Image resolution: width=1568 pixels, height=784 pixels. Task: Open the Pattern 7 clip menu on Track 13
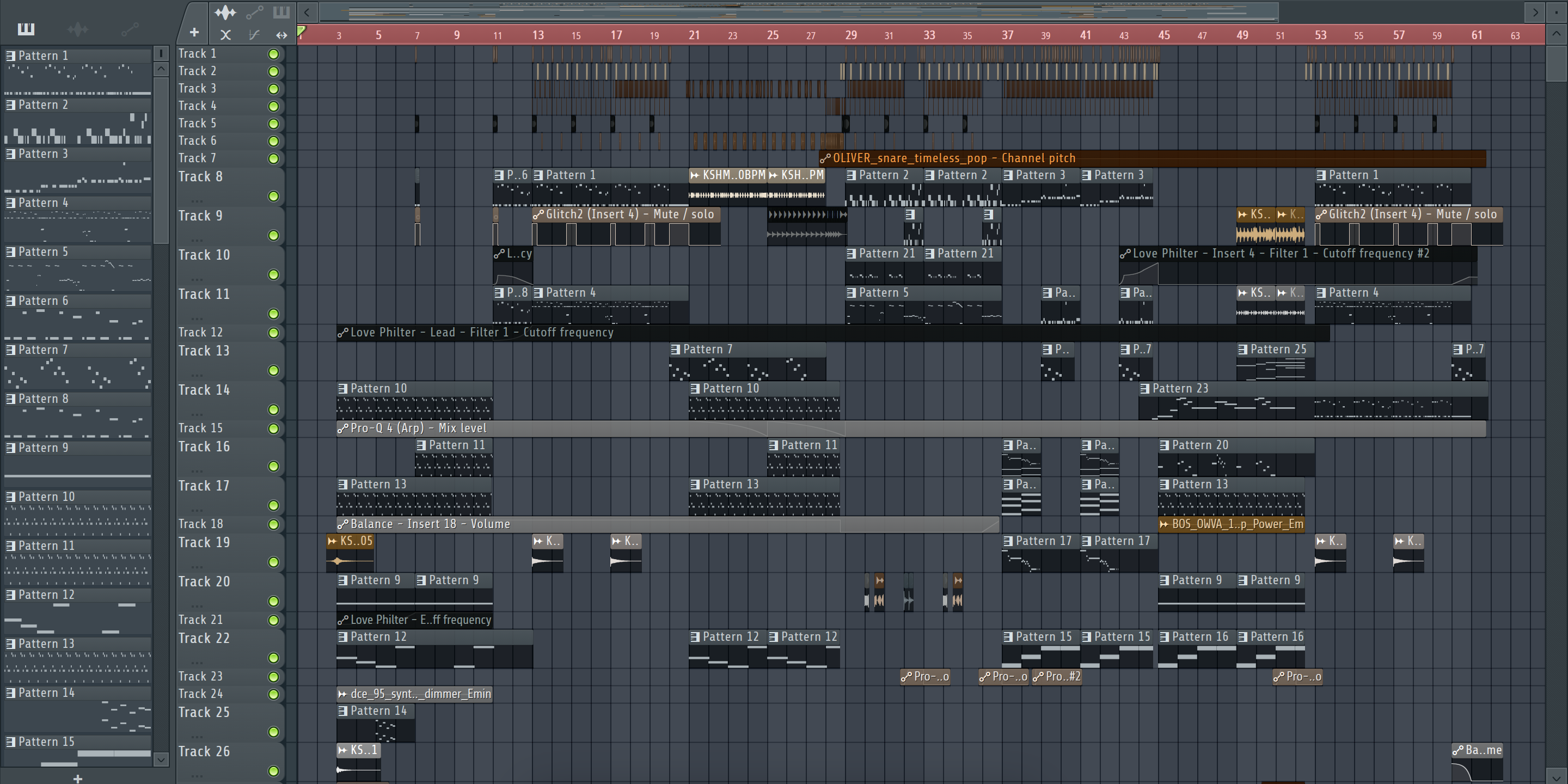[x=676, y=350]
